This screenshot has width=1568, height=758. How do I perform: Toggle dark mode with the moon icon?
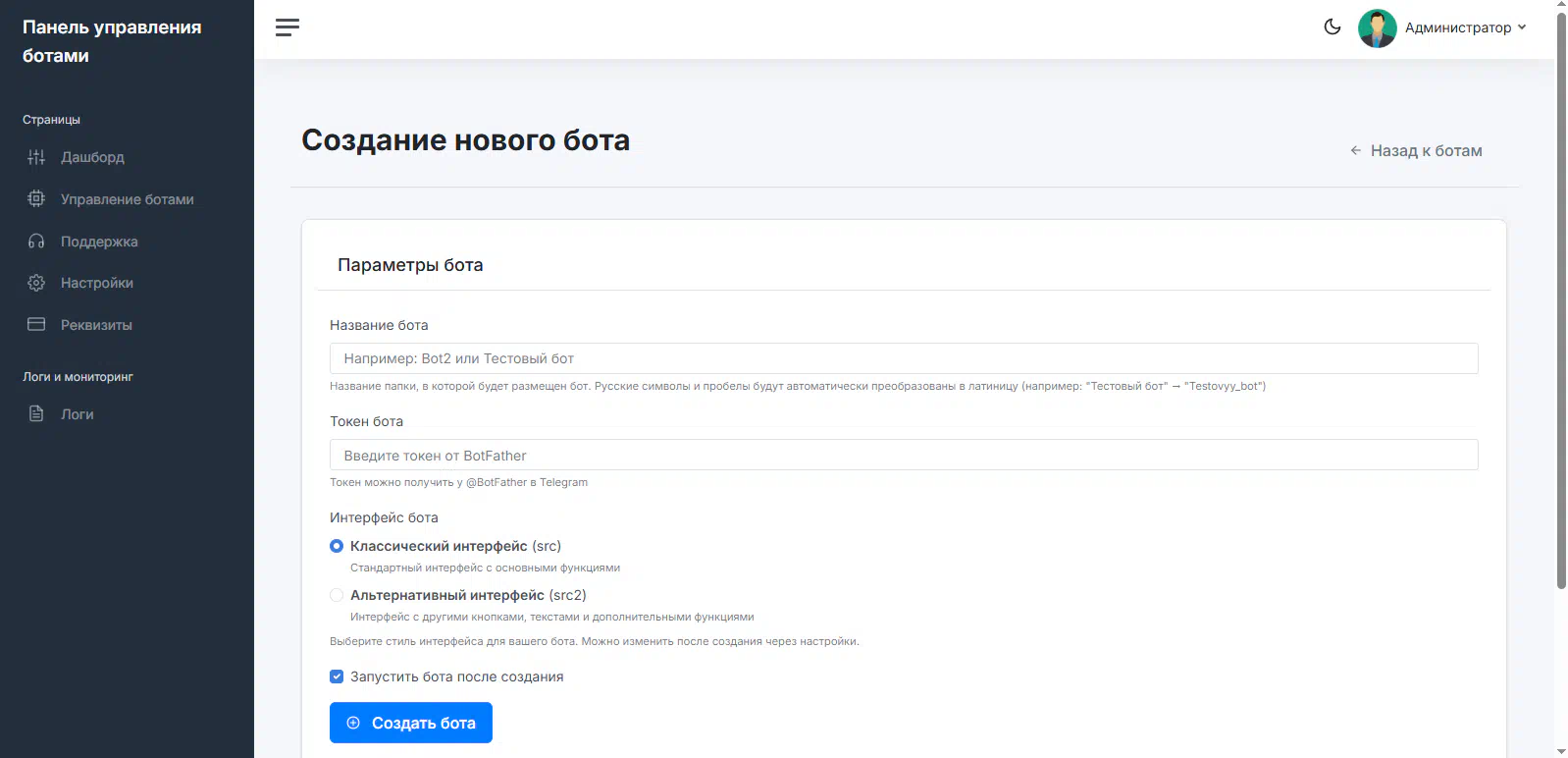point(1332,27)
